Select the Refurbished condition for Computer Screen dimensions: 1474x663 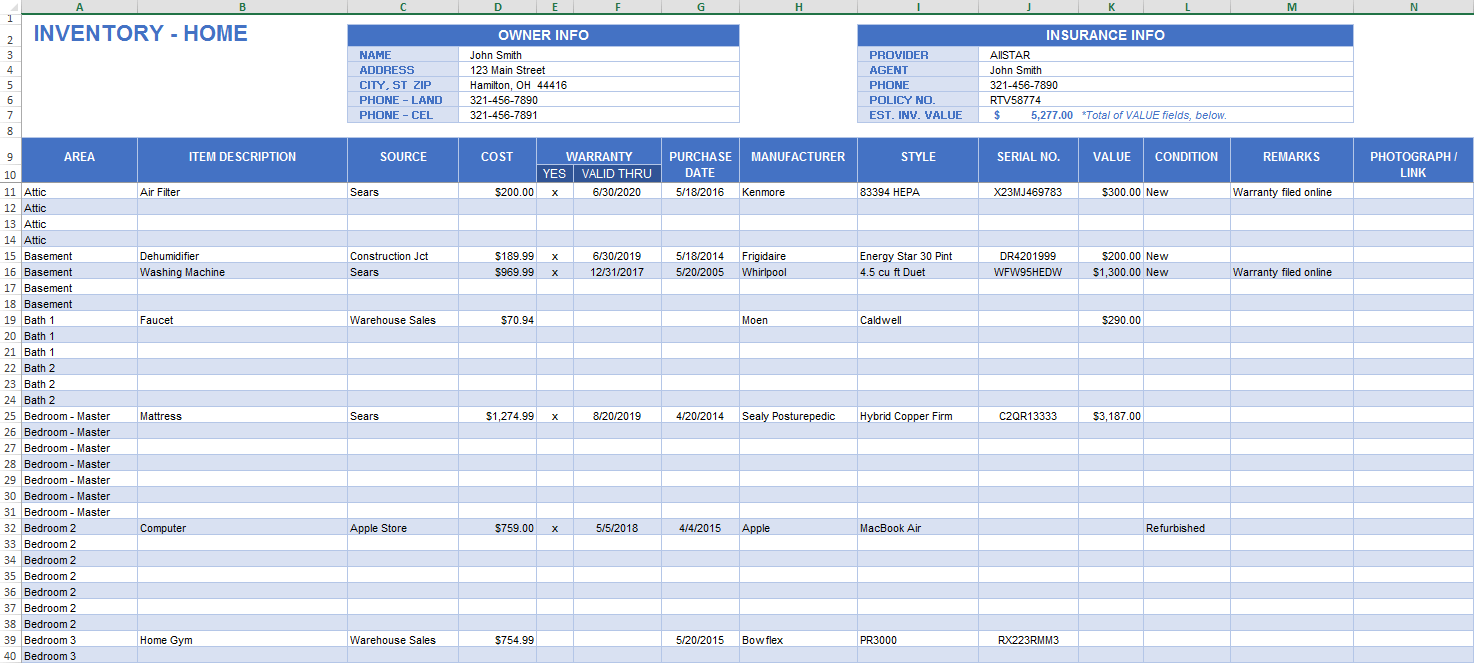[x=1186, y=527]
